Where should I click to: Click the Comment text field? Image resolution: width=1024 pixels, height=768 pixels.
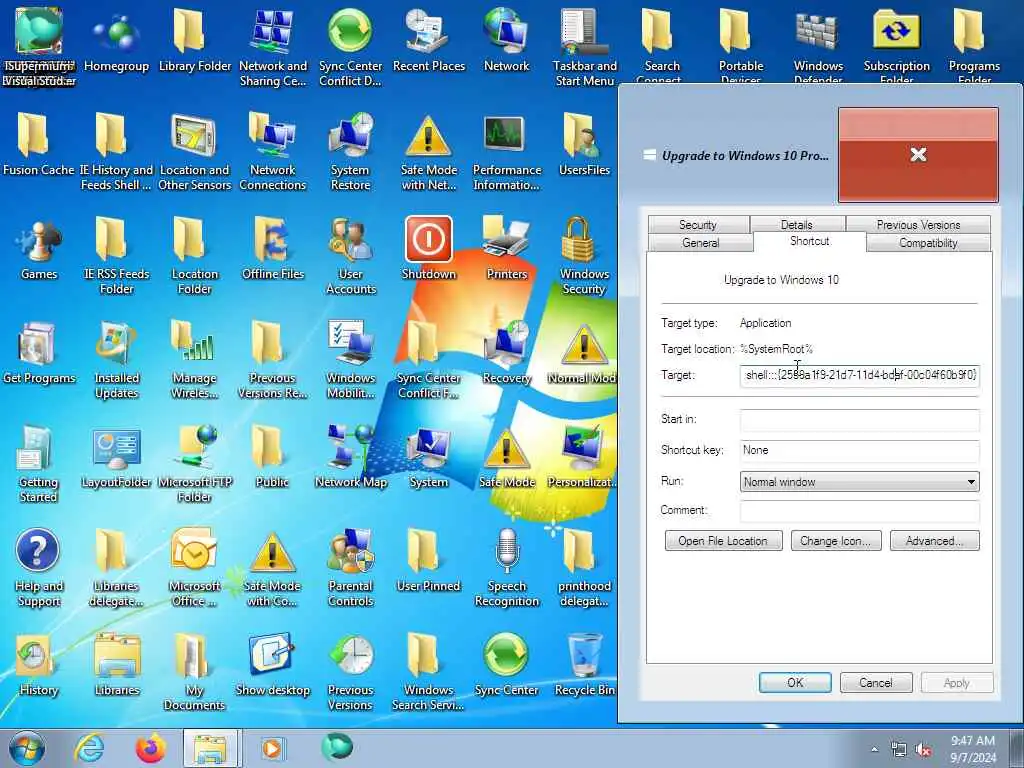click(859, 511)
